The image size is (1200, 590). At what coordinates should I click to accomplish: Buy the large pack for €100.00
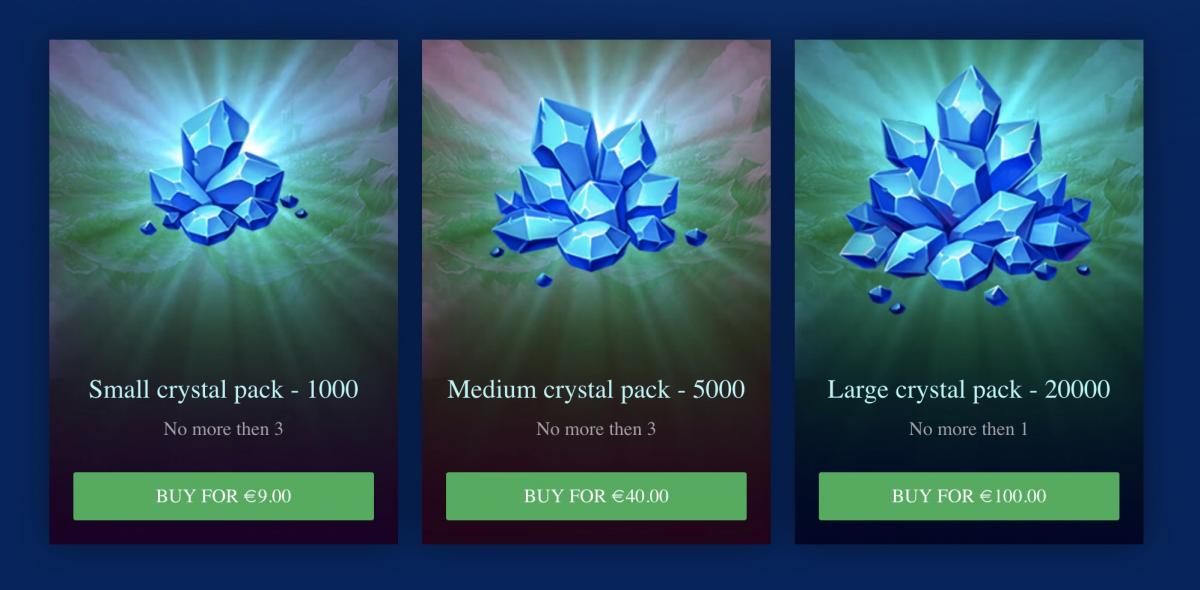969,496
